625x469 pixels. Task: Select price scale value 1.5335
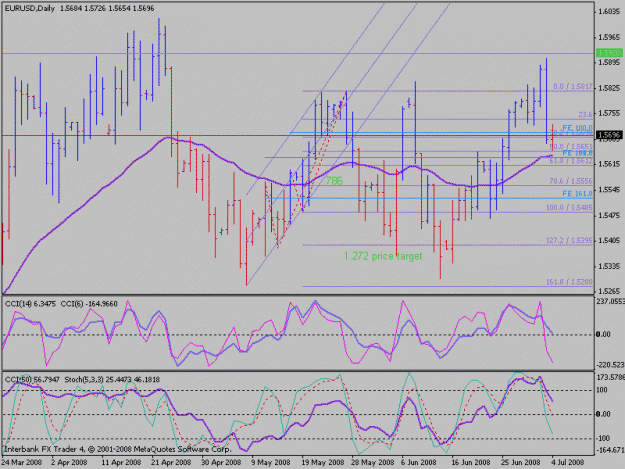coord(609,266)
